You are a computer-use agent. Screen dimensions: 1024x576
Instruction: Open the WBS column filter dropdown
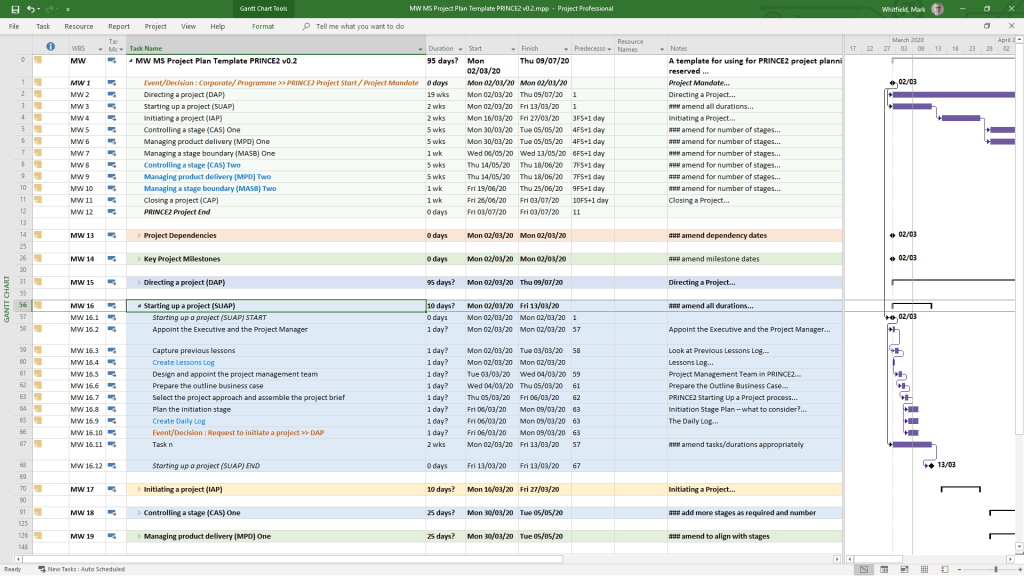(x=100, y=48)
